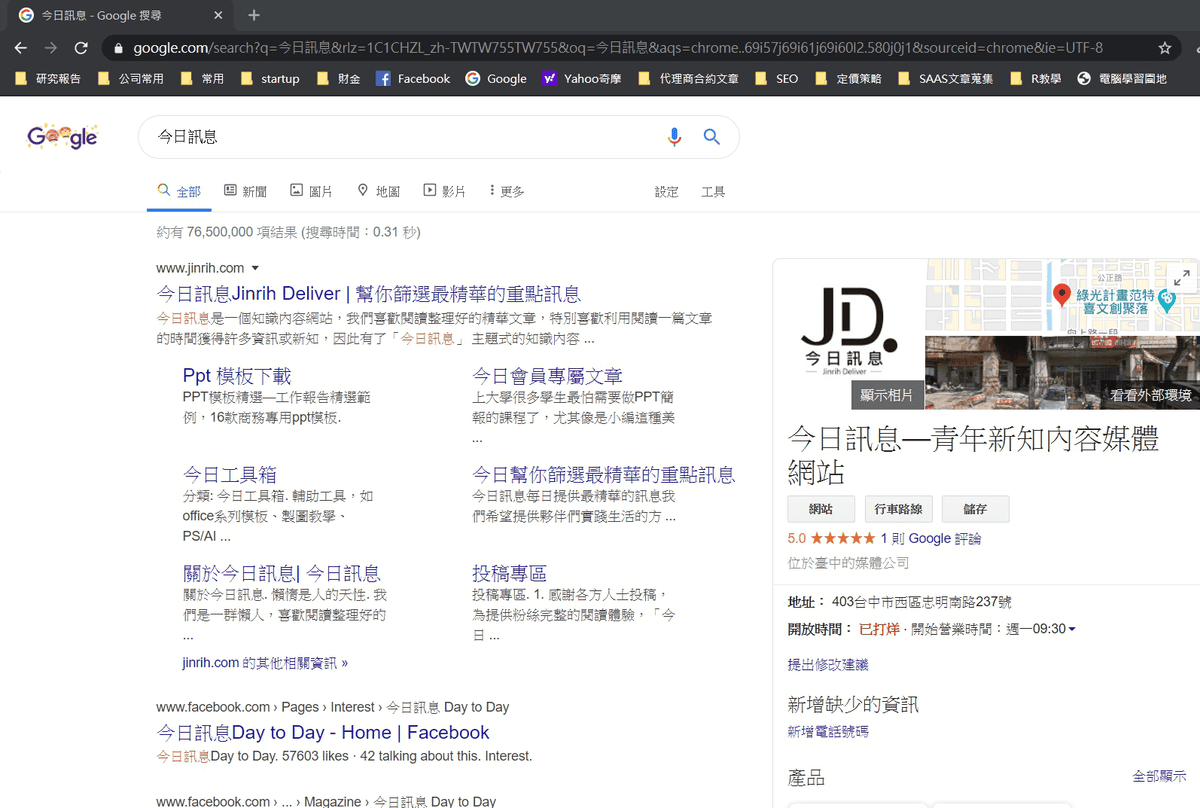This screenshot has height=808, width=1200.
Task: Click the browser back arrow
Action: coord(21,48)
